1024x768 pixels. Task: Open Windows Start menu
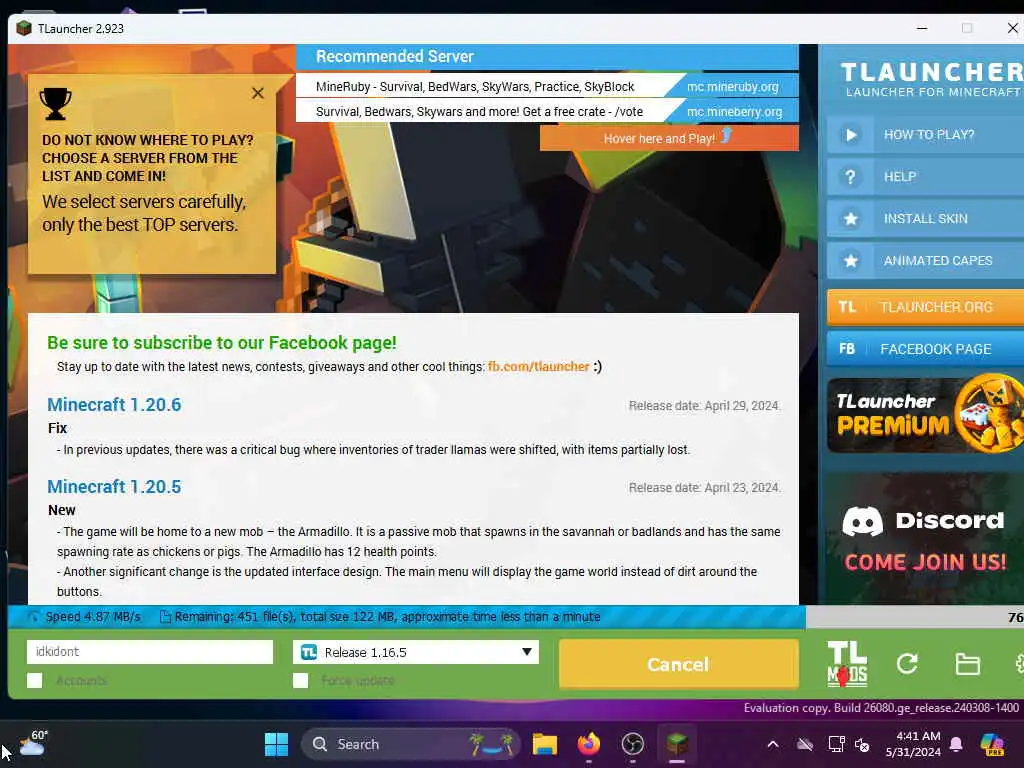coord(276,744)
